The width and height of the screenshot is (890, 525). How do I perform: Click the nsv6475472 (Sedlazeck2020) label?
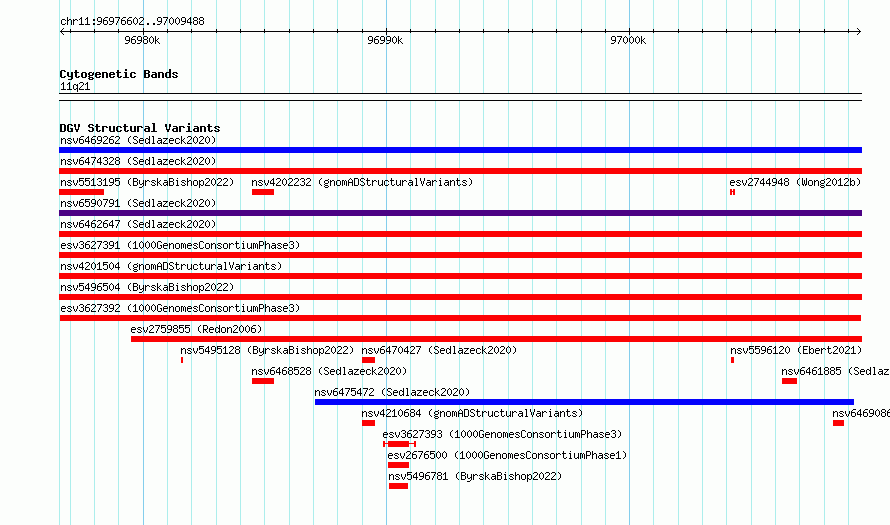coord(392,392)
